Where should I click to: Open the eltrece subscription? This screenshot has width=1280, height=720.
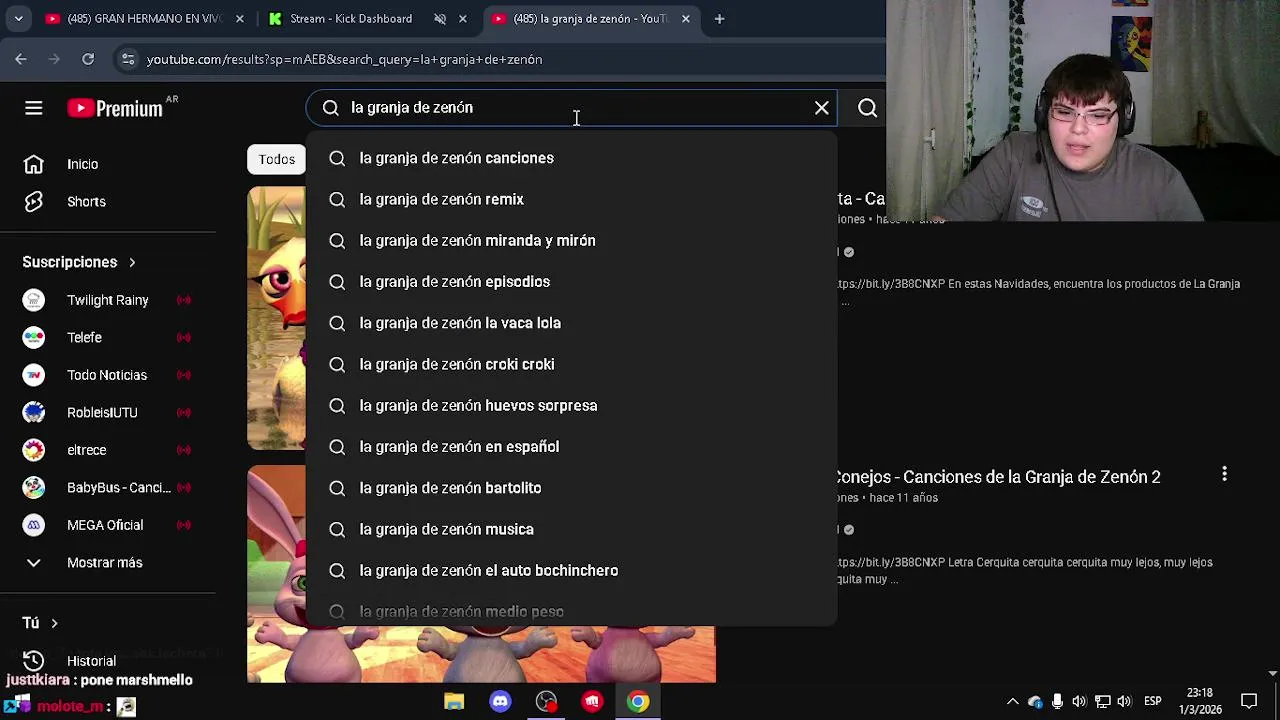coord(108,450)
